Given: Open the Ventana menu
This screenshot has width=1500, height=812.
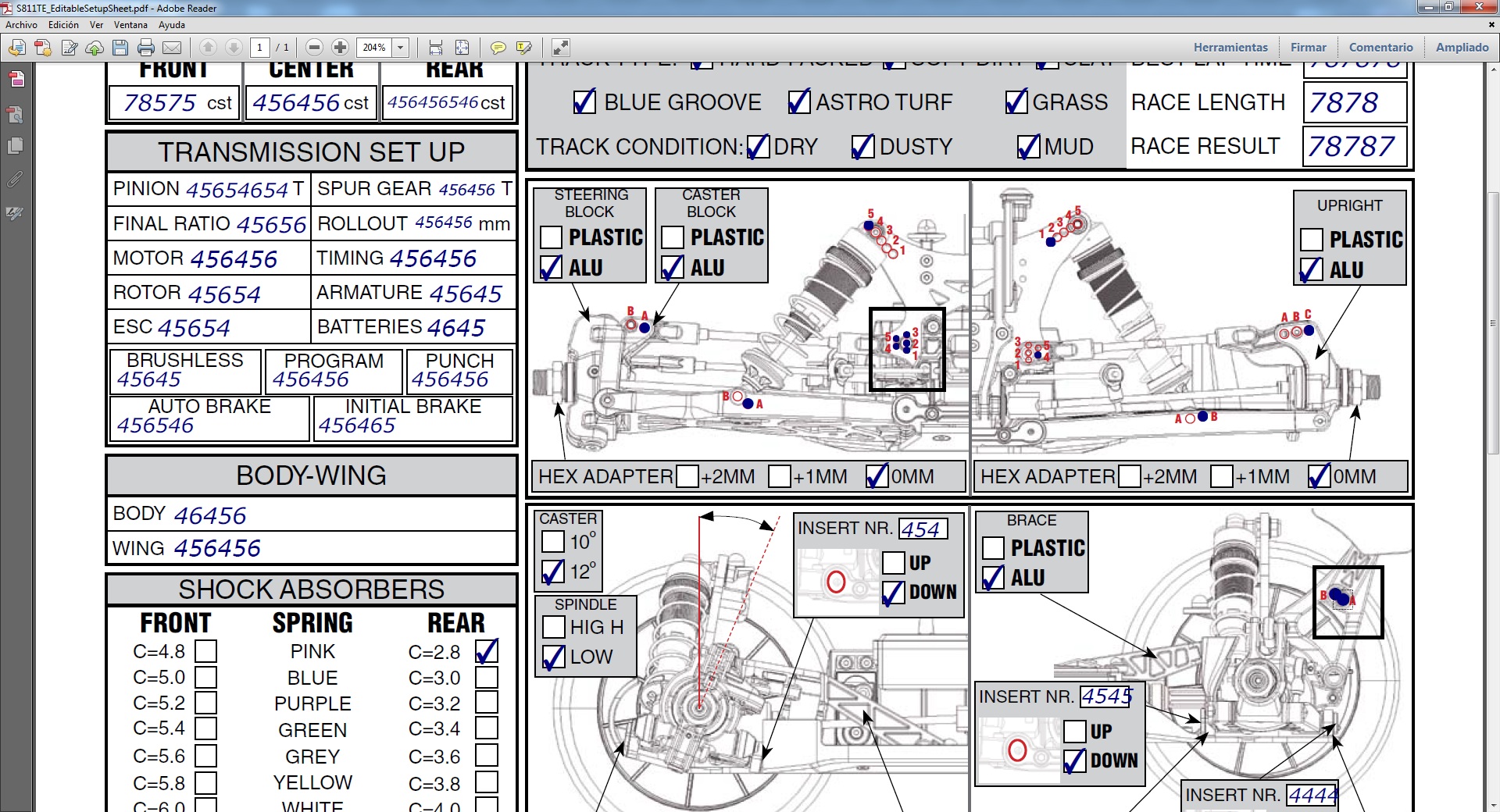Looking at the screenshot, I should click(x=130, y=25).
